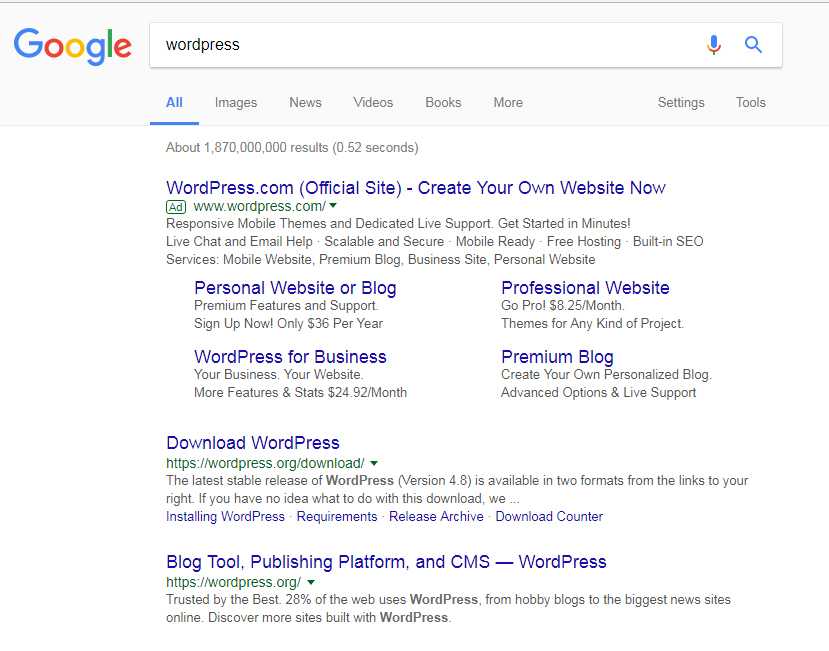The width and height of the screenshot is (829, 651).
Task: Switch to the Images tab
Action: (236, 102)
